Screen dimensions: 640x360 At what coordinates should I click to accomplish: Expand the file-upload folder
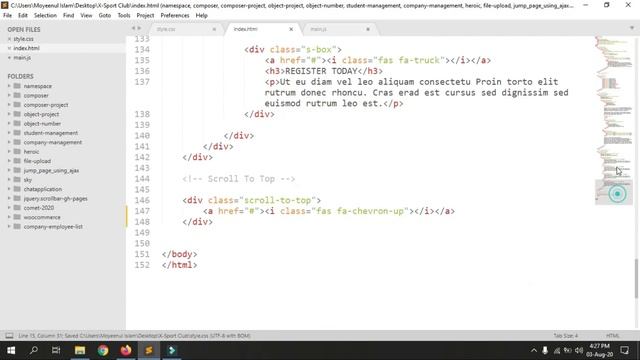tap(9, 161)
